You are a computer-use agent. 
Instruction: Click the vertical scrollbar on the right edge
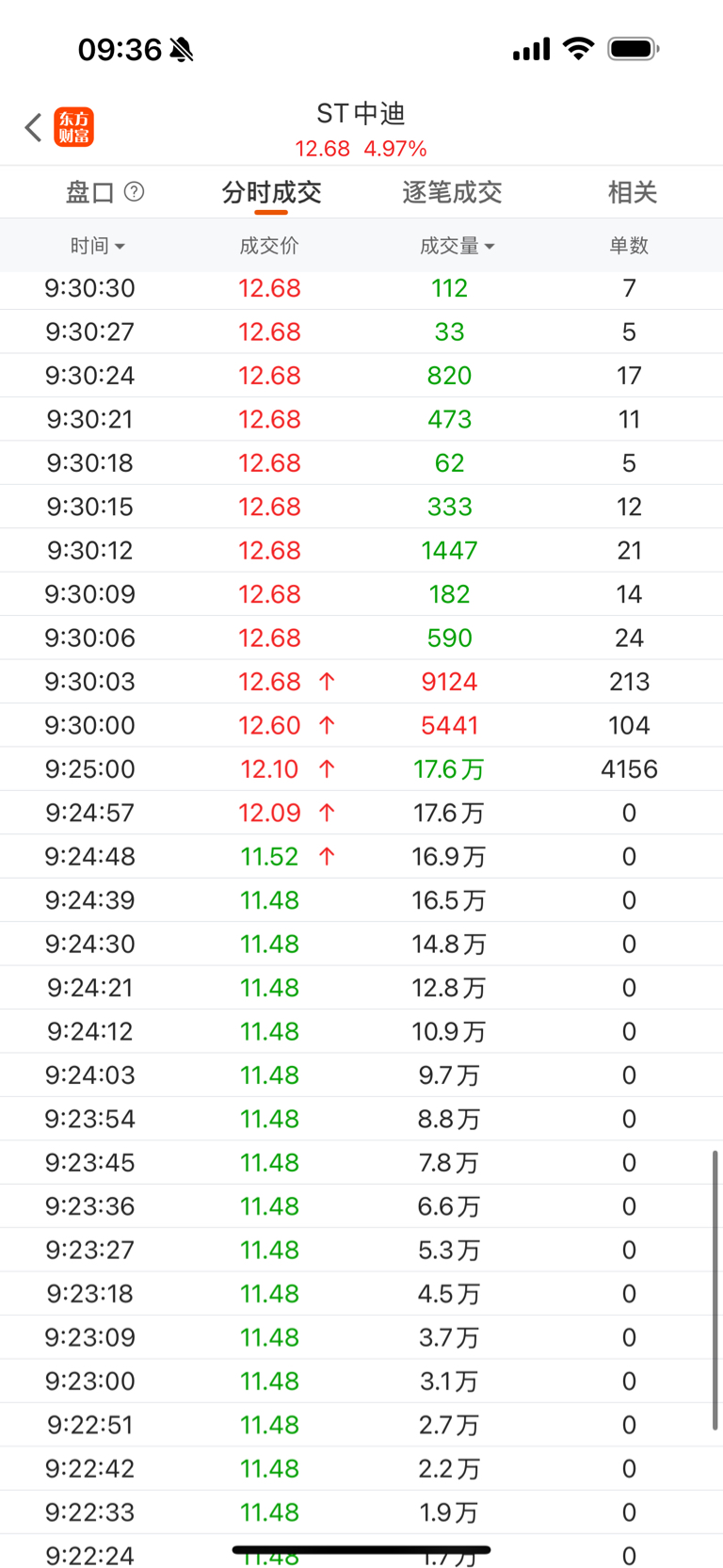(715, 1290)
